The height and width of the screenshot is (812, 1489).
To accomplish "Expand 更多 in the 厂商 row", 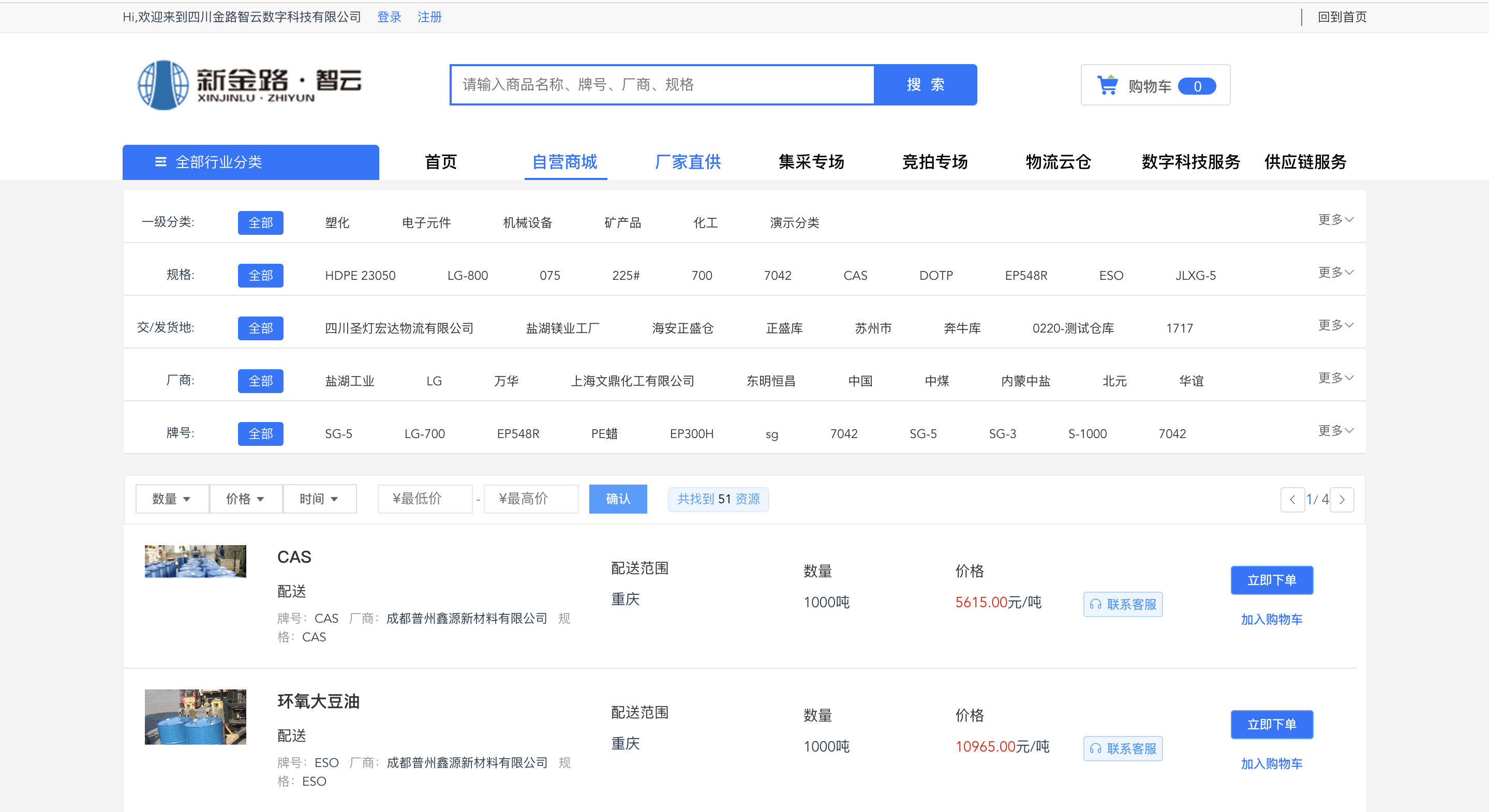I will point(1336,378).
